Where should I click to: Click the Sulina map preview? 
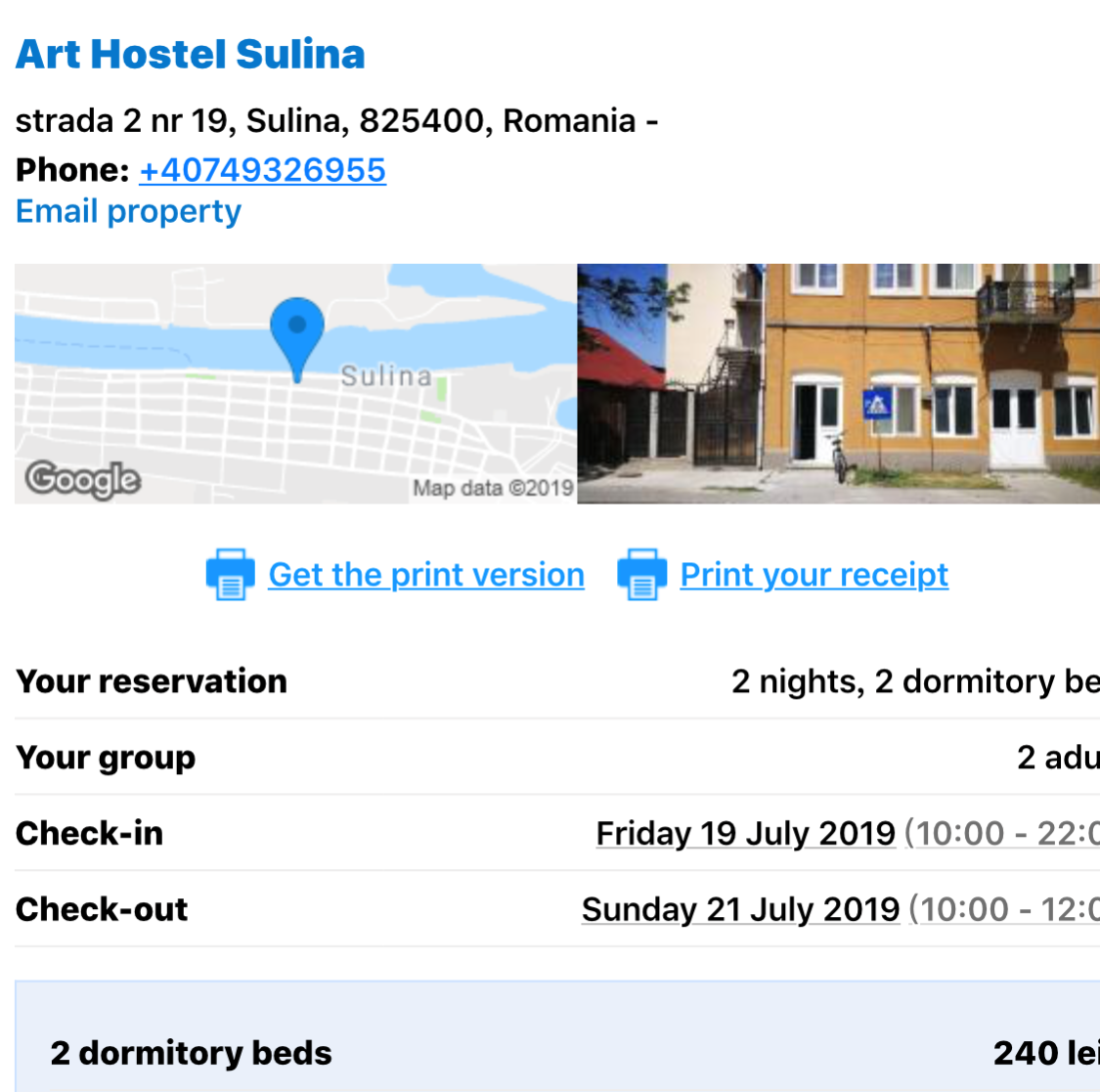(x=295, y=383)
